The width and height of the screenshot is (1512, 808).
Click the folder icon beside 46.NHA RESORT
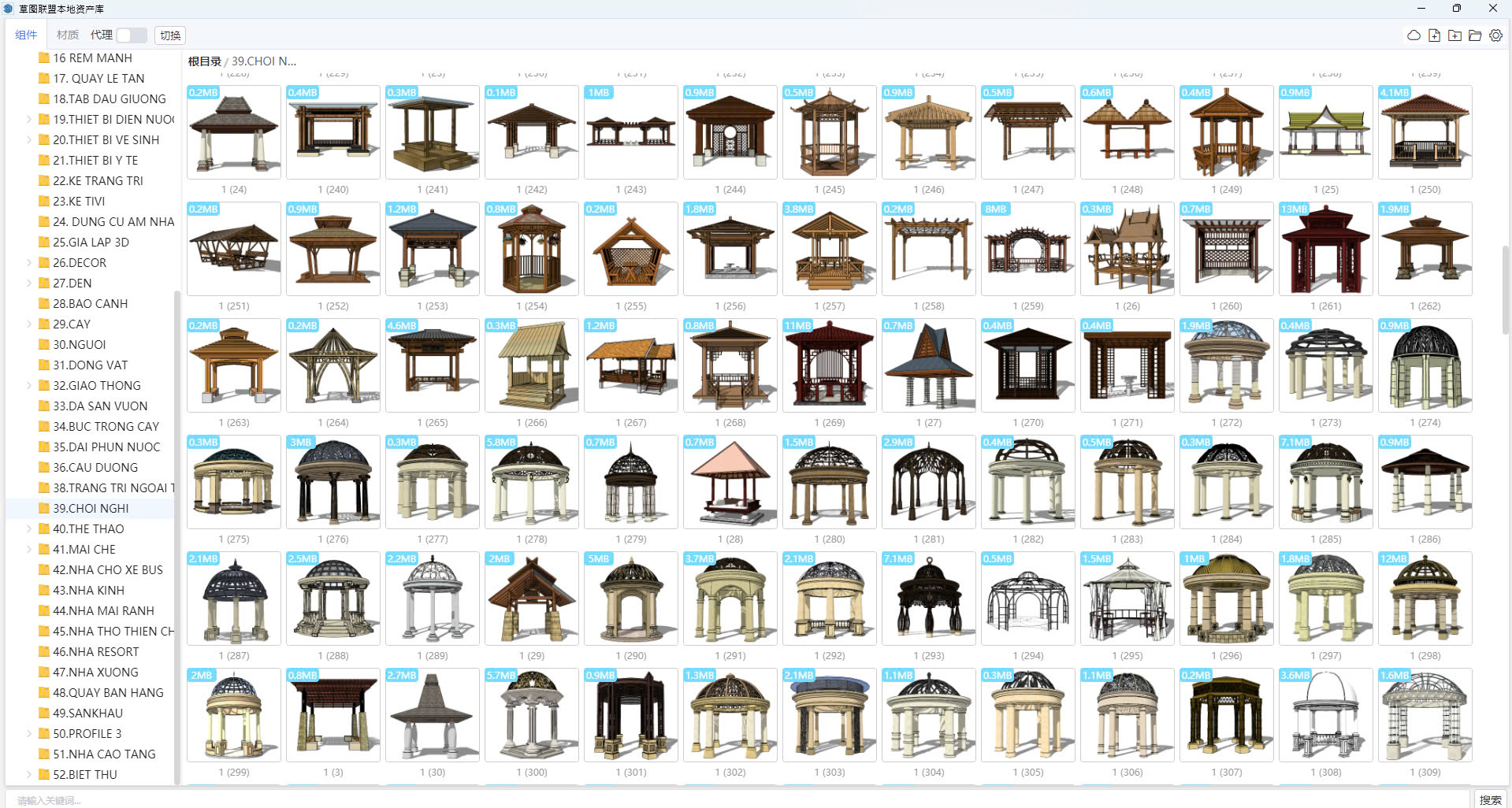(44, 652)
